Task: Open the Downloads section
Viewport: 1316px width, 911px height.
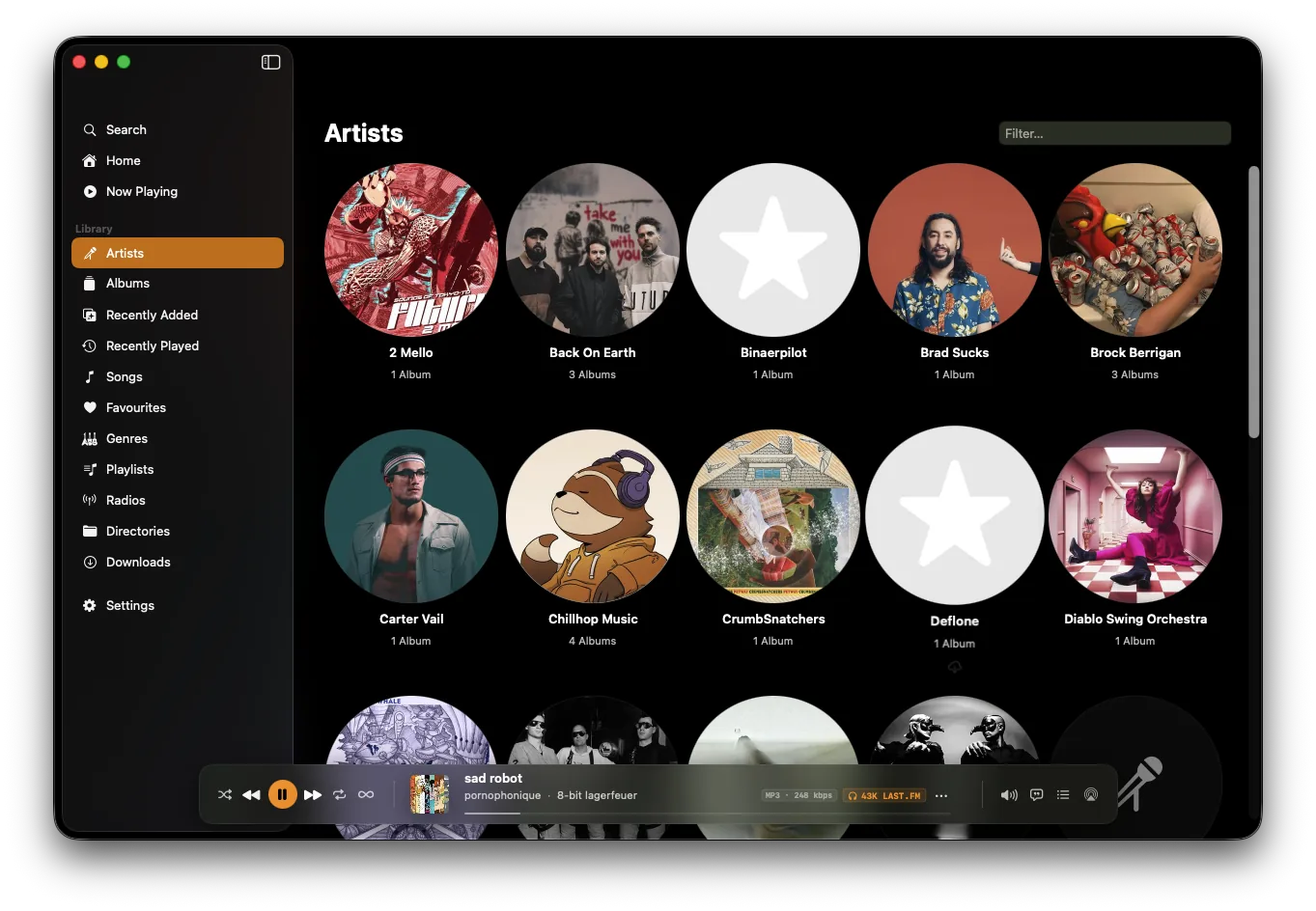Action: tap(178, 562)
